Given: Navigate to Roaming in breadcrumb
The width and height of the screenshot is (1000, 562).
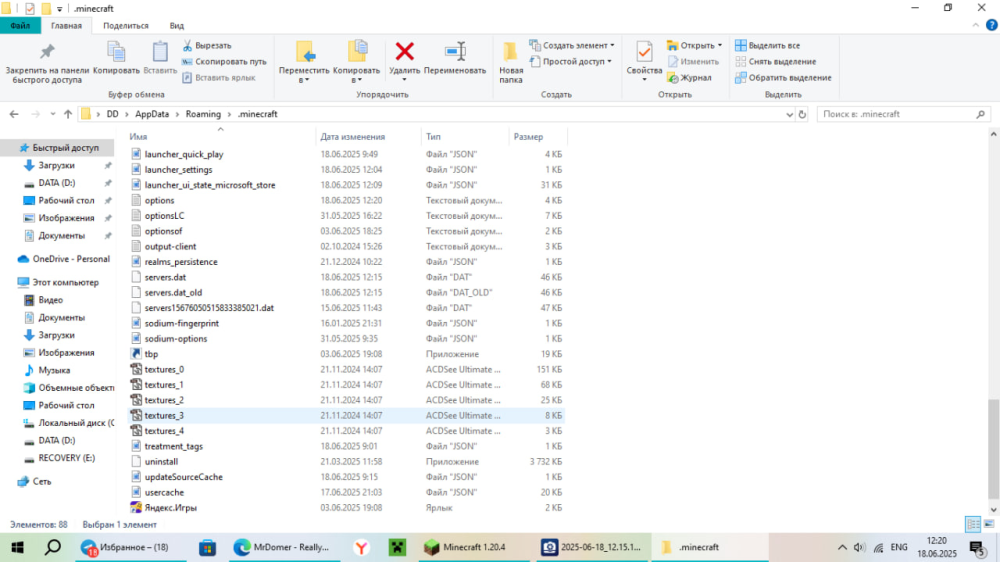Looking at the screenshot, I should point(203,114).
